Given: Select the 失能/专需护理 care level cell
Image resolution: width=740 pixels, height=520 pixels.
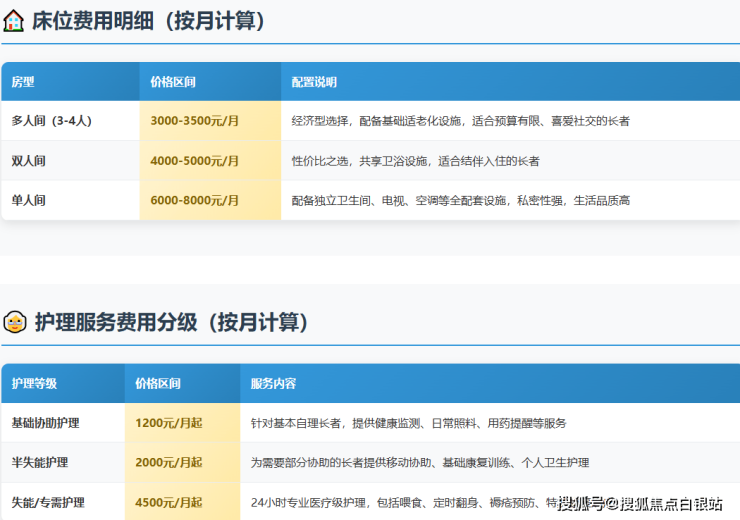Looking at the screenshot, I should [x=48, y=502].
